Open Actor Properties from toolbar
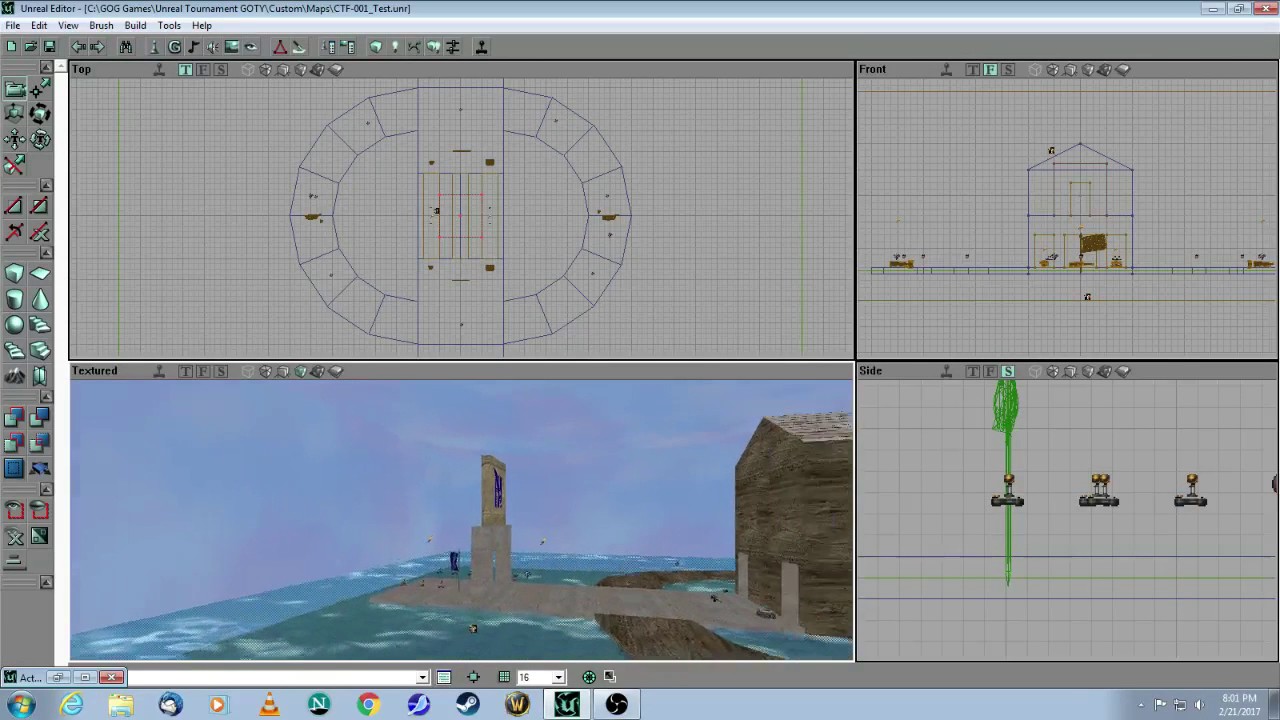This screenshot has width=1280, height=720. pyautogui.click(x=329, y=47)
